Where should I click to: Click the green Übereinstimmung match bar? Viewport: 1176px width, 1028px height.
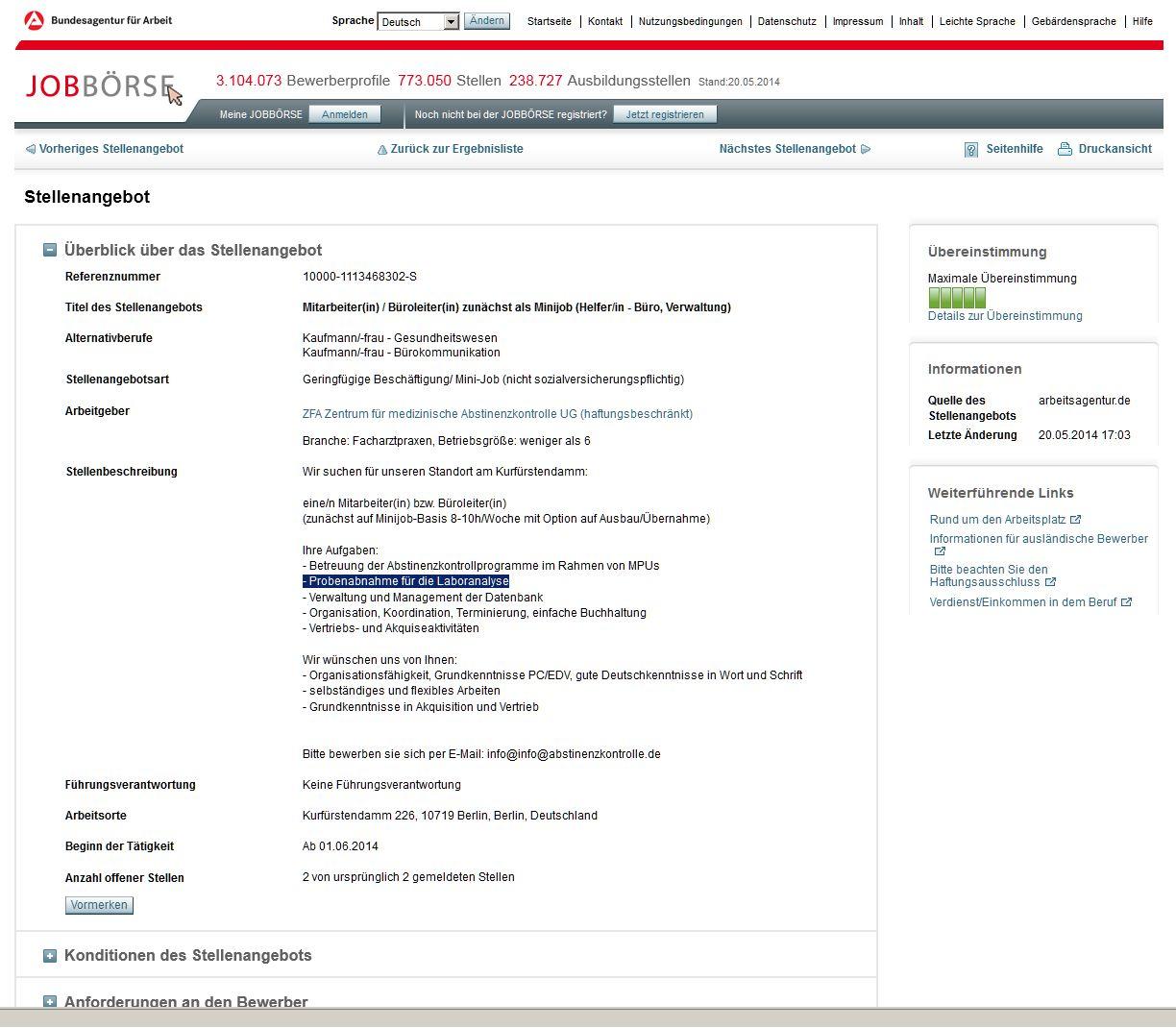957,298
